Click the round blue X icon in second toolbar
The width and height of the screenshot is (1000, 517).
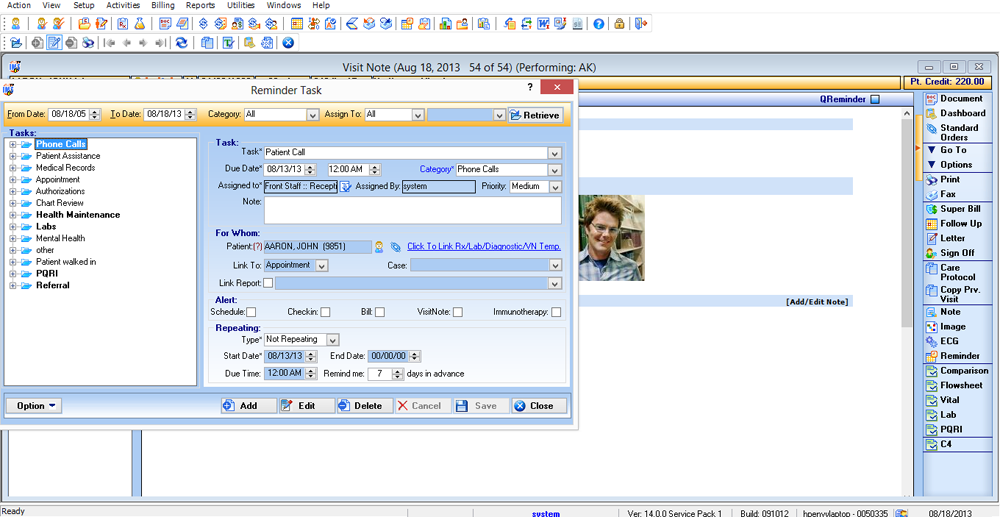click(x=288, y=43)
